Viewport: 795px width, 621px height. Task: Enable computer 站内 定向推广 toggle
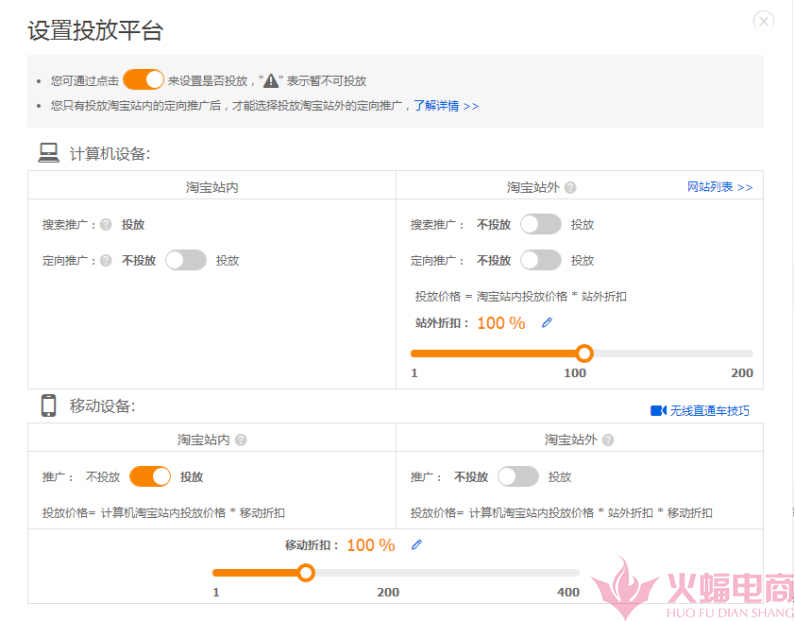click(186, 260)
